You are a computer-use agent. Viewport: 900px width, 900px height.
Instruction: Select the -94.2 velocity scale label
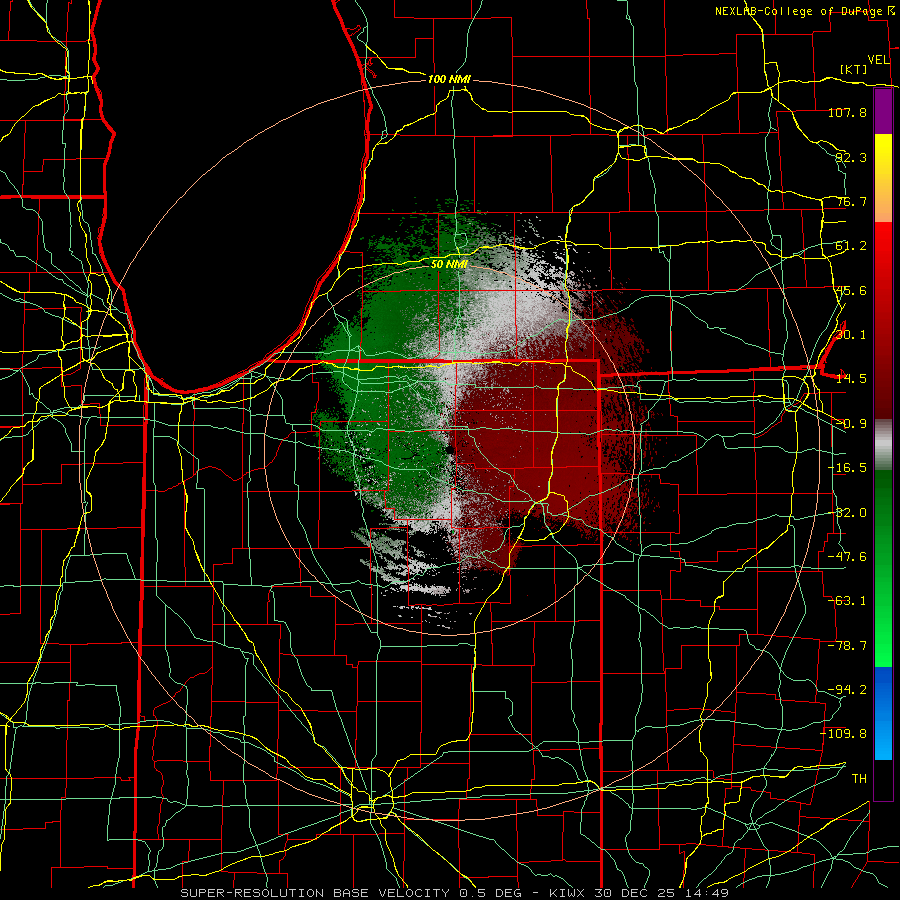click(x=847, y=690)
